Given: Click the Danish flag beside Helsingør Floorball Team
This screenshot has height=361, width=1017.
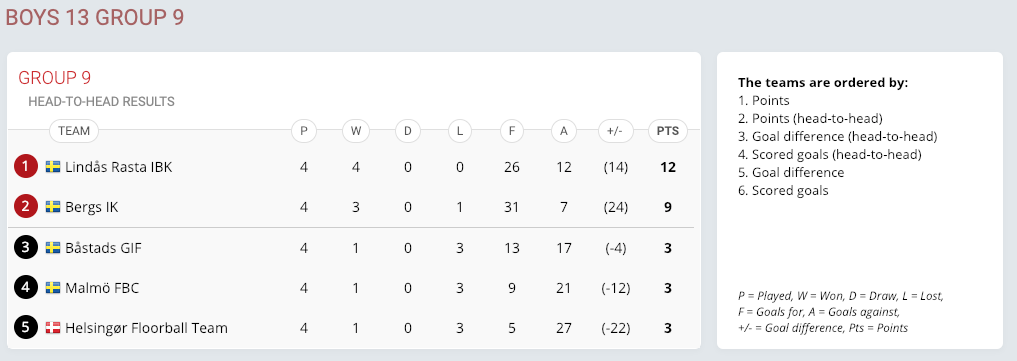Looking at the screenshot, I should click(53, 328).
